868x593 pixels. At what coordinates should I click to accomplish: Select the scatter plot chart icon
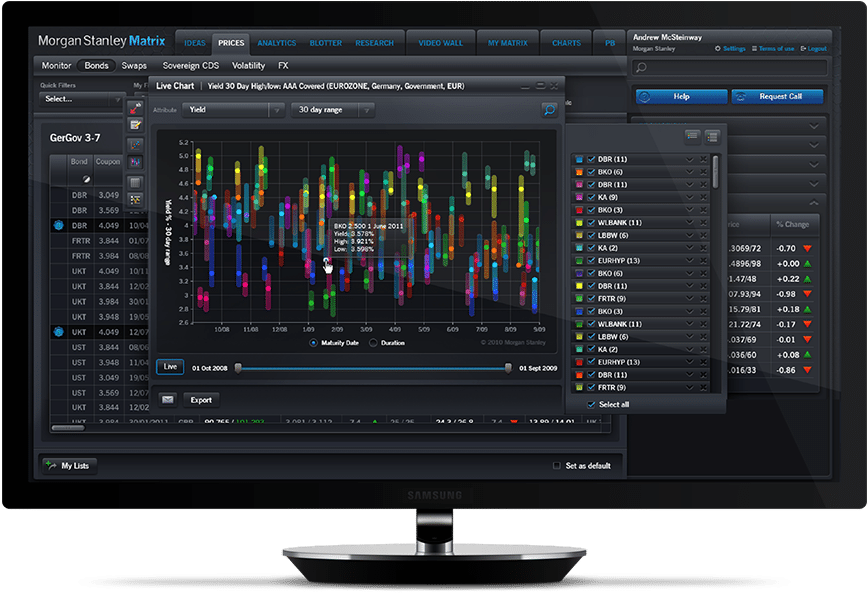click(x=135, y=145)
